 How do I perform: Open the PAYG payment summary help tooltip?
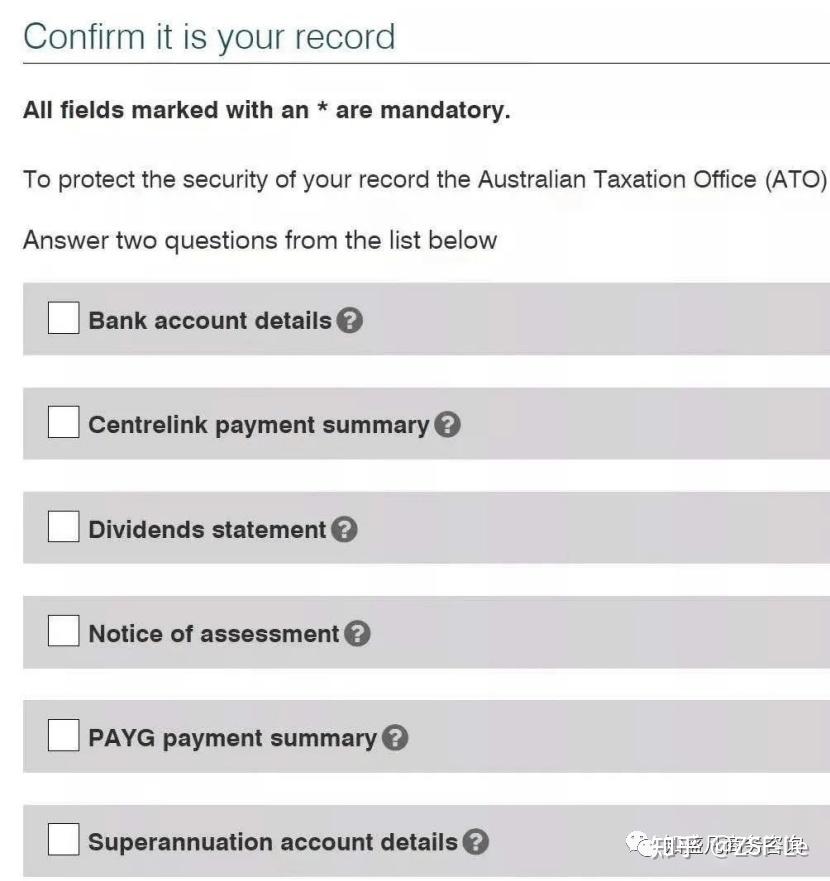click(x=395, y=739)
